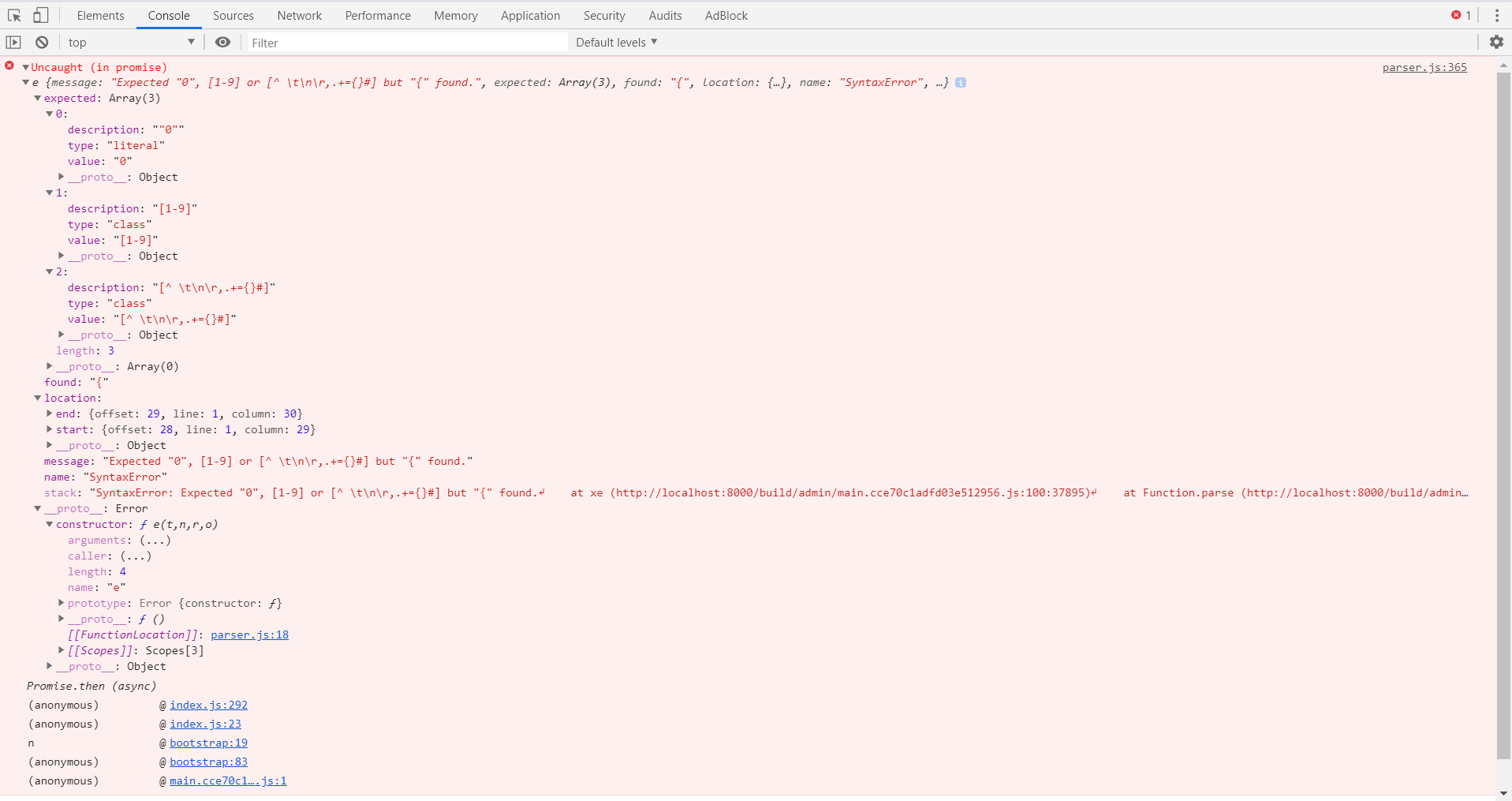Expand the end: {offset: 29...} node
This screenshot has width=1512, height=801.
49,414
